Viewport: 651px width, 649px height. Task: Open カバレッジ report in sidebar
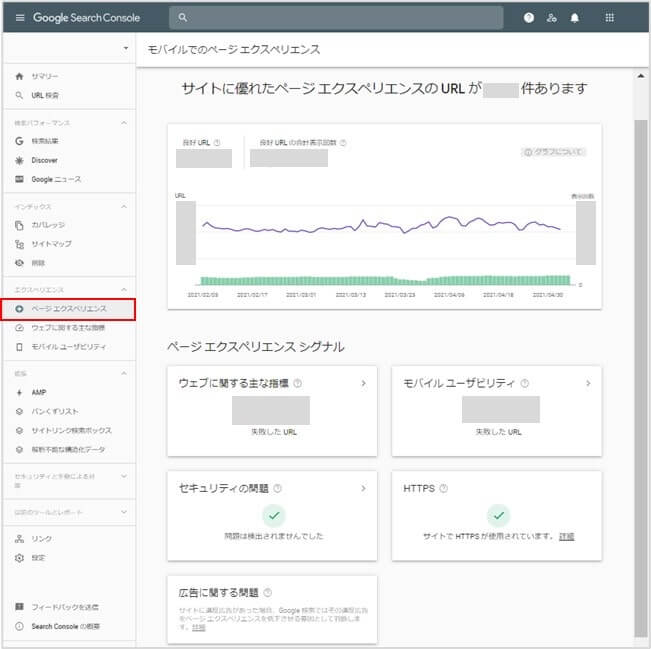49,225
